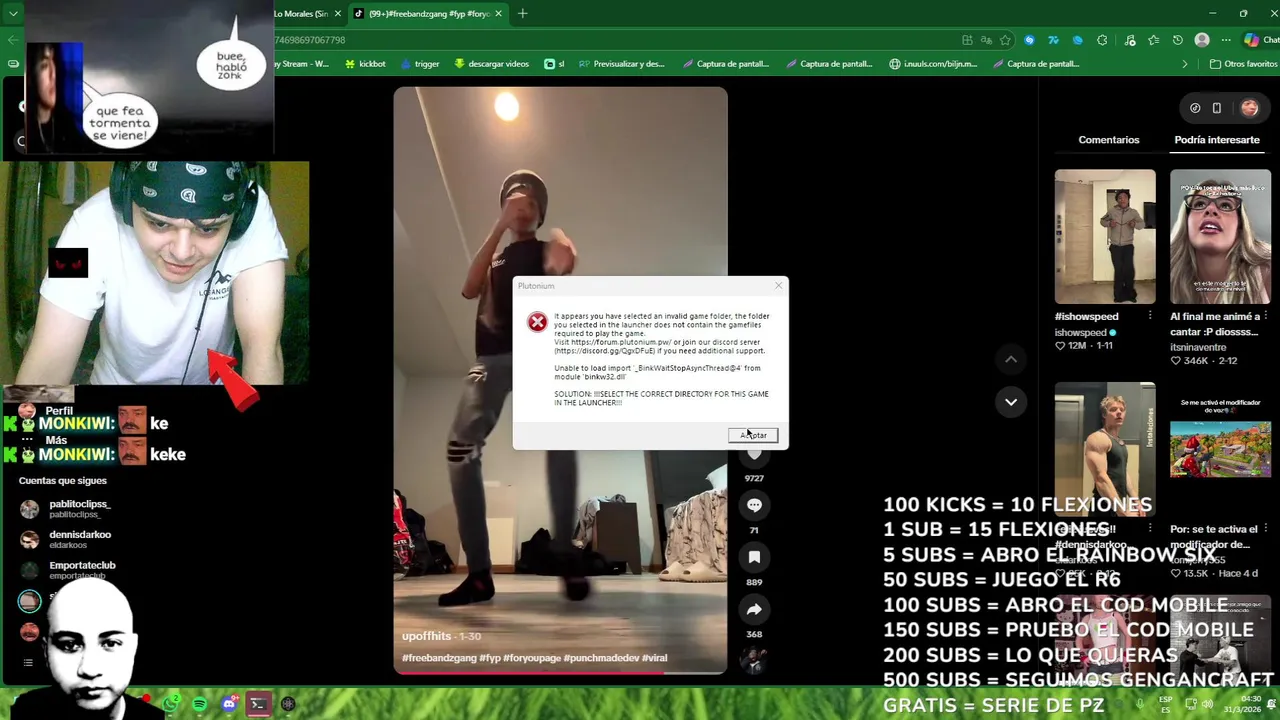
Task: Open browser extensions puzzle icon
Action: click(1102, 40)
